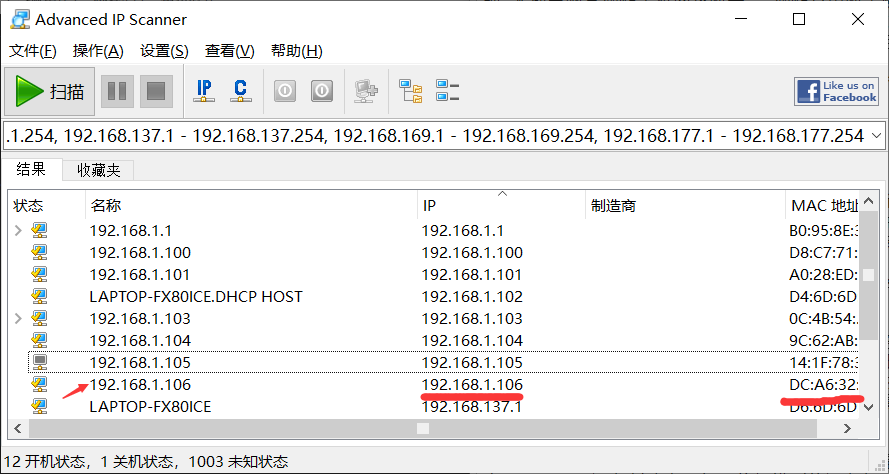
Task: Click the horizontal scrollbar thumb
Action: point(423,428)
